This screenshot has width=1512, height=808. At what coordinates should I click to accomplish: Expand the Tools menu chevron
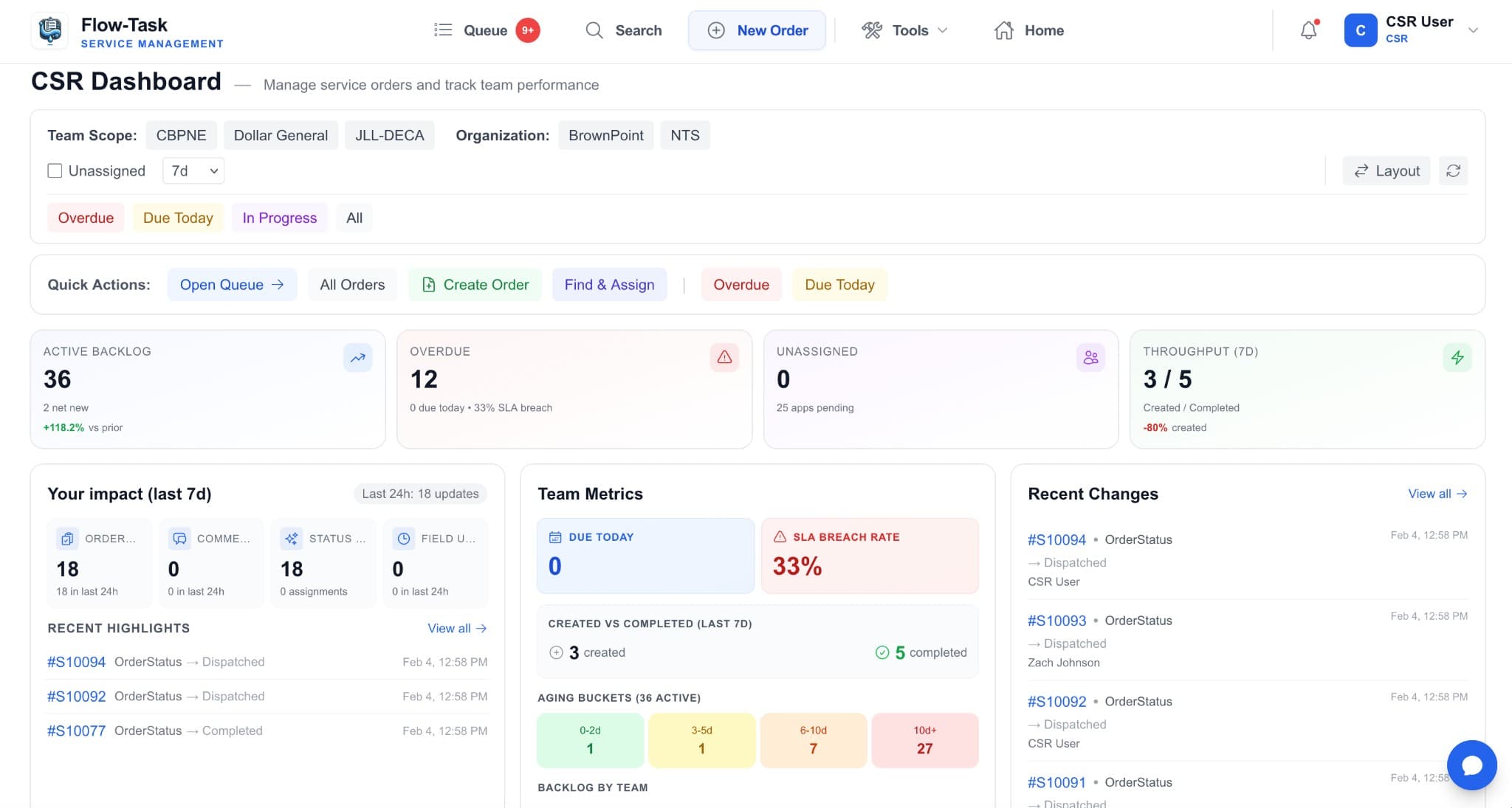click(x=943, y=30)
